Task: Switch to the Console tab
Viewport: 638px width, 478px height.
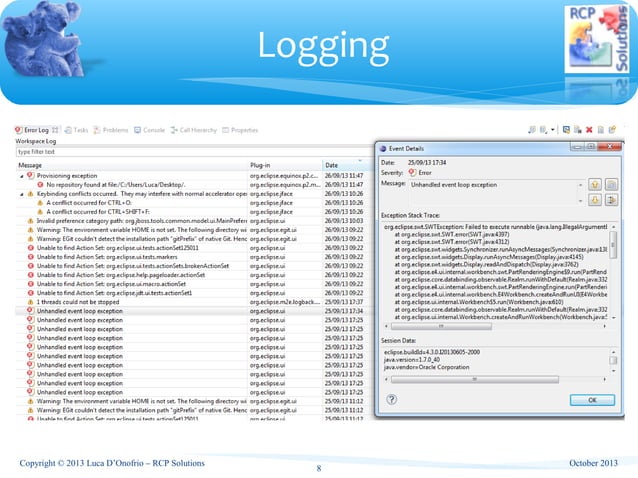Action: pyautogui.click(x=150, y=130)
